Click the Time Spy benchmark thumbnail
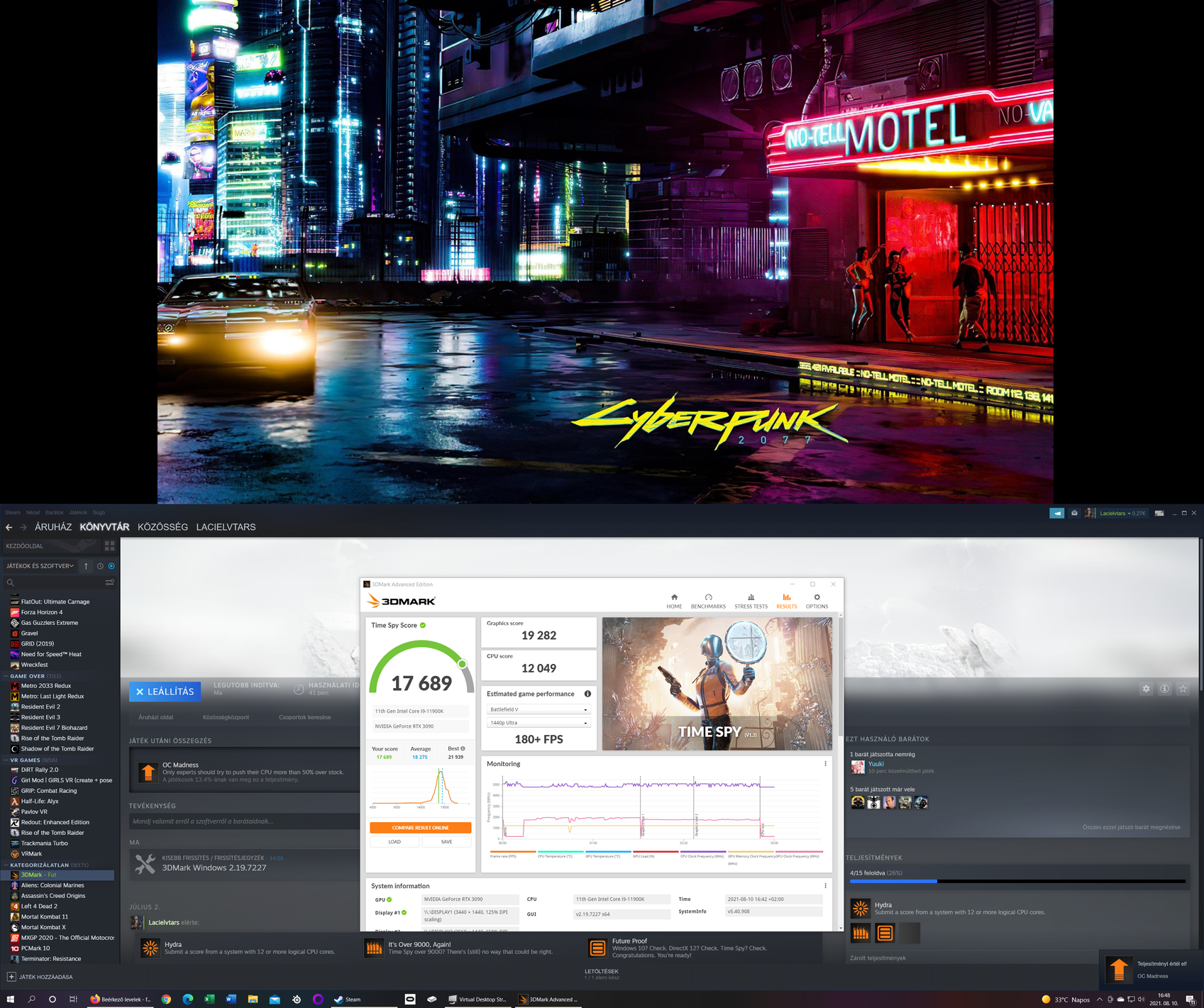The image size is (1204, 1008). 717,684
